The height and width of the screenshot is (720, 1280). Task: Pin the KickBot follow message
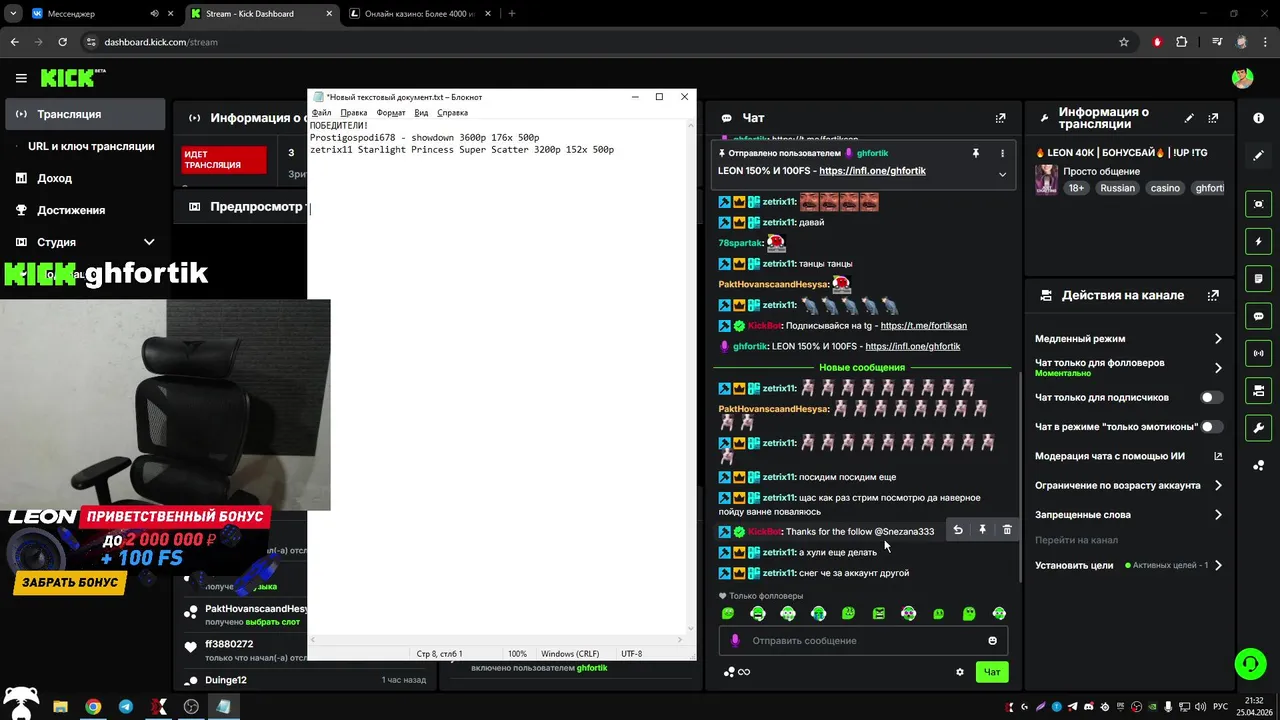click(982, 530)
